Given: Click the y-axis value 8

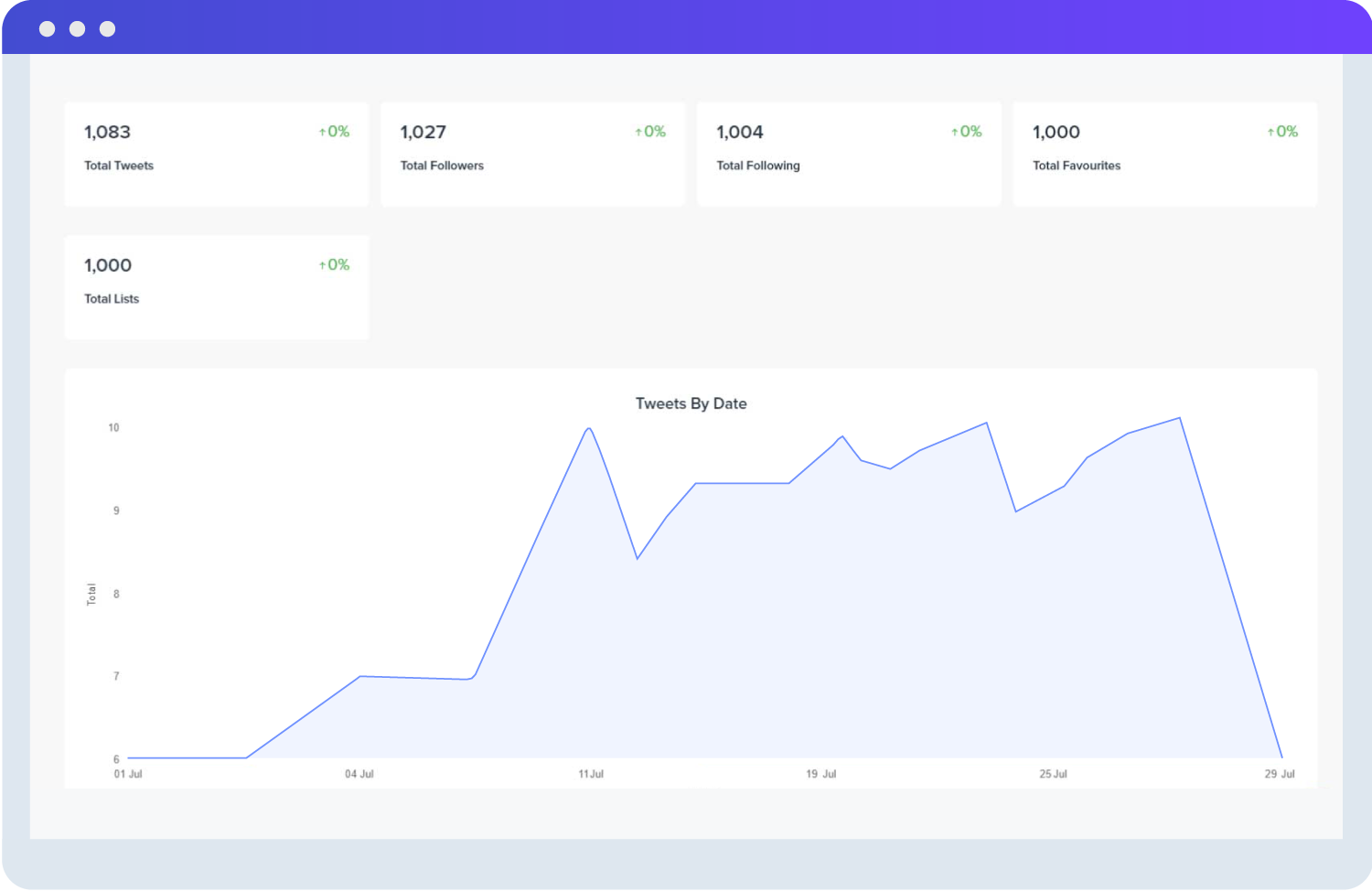Looking at the screenshot, I should coord(116,594).
